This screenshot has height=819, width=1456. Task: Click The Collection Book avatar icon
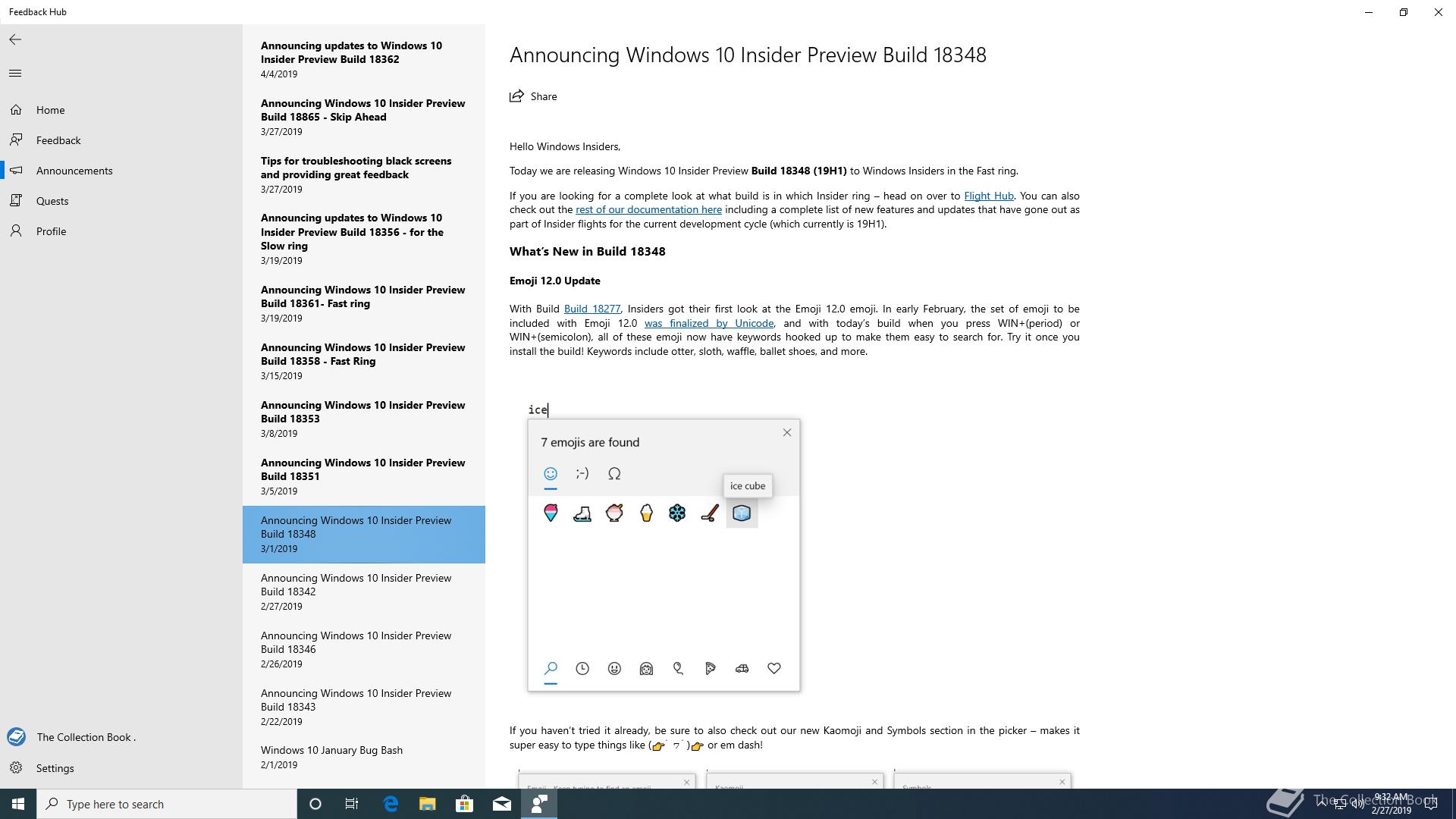16,737
